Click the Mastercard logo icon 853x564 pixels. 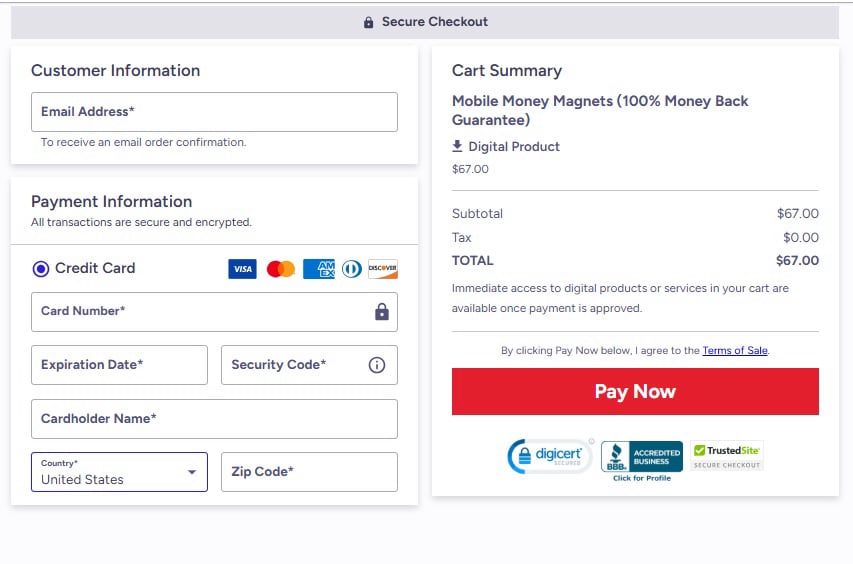pyautogui.click(x=281, y=269)
